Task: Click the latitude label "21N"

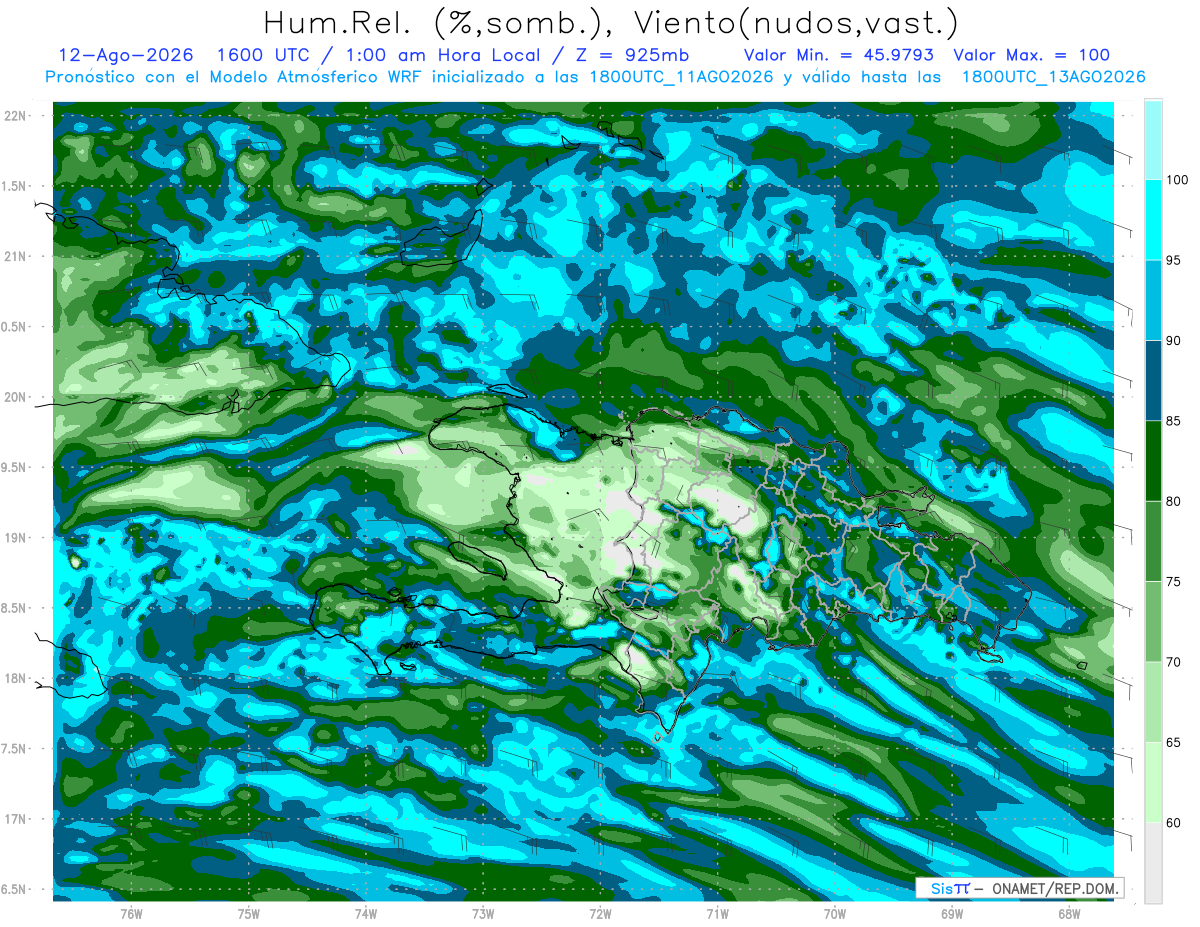Action: [15, 256]
